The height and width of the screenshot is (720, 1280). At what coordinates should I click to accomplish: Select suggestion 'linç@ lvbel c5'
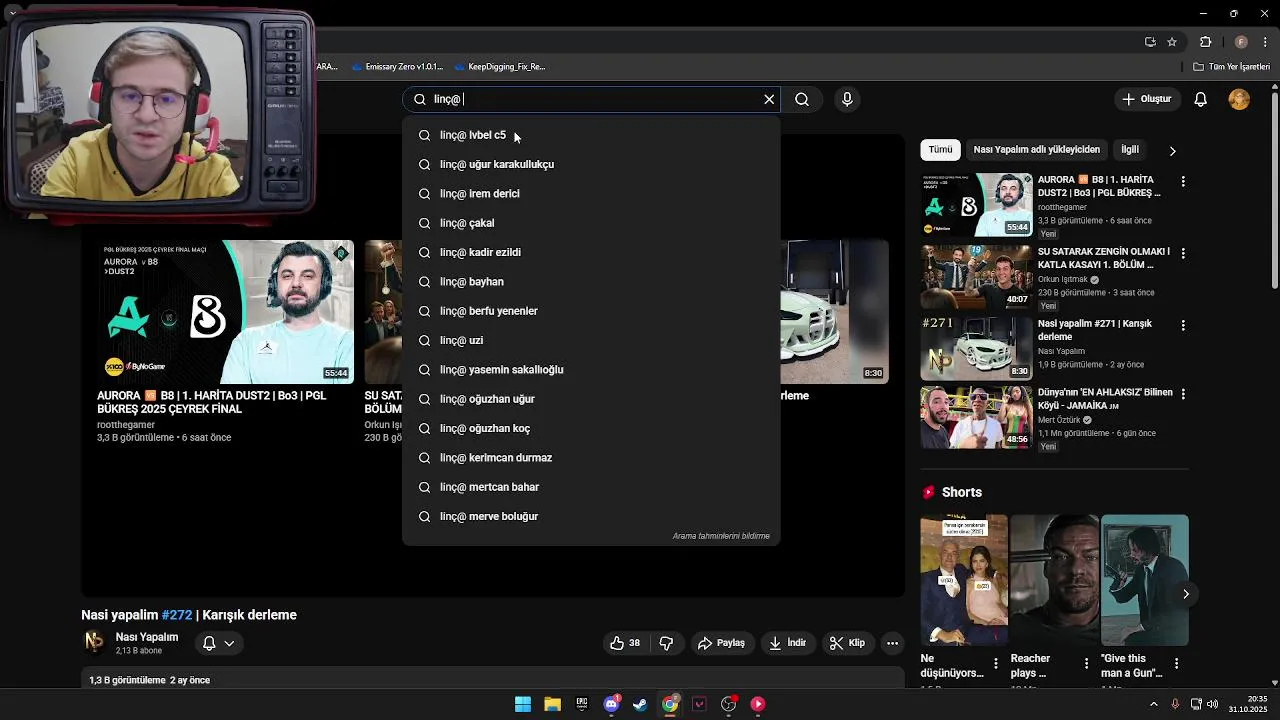coord(591,135)
